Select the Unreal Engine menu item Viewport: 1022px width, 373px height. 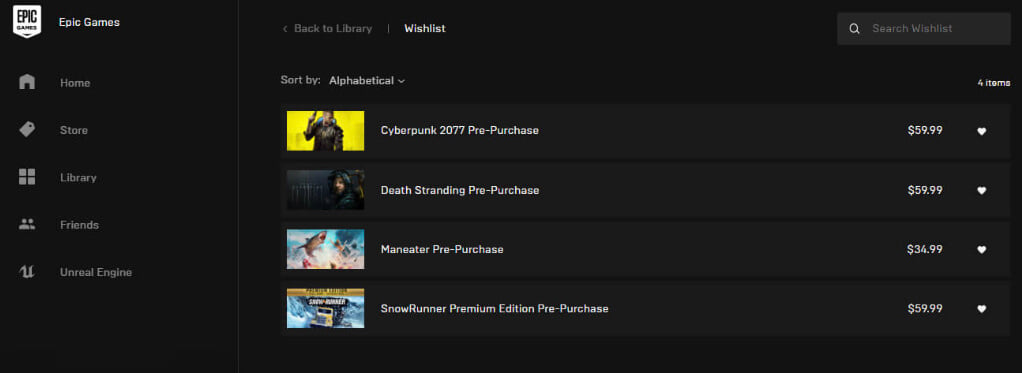[x=96, y=272]
